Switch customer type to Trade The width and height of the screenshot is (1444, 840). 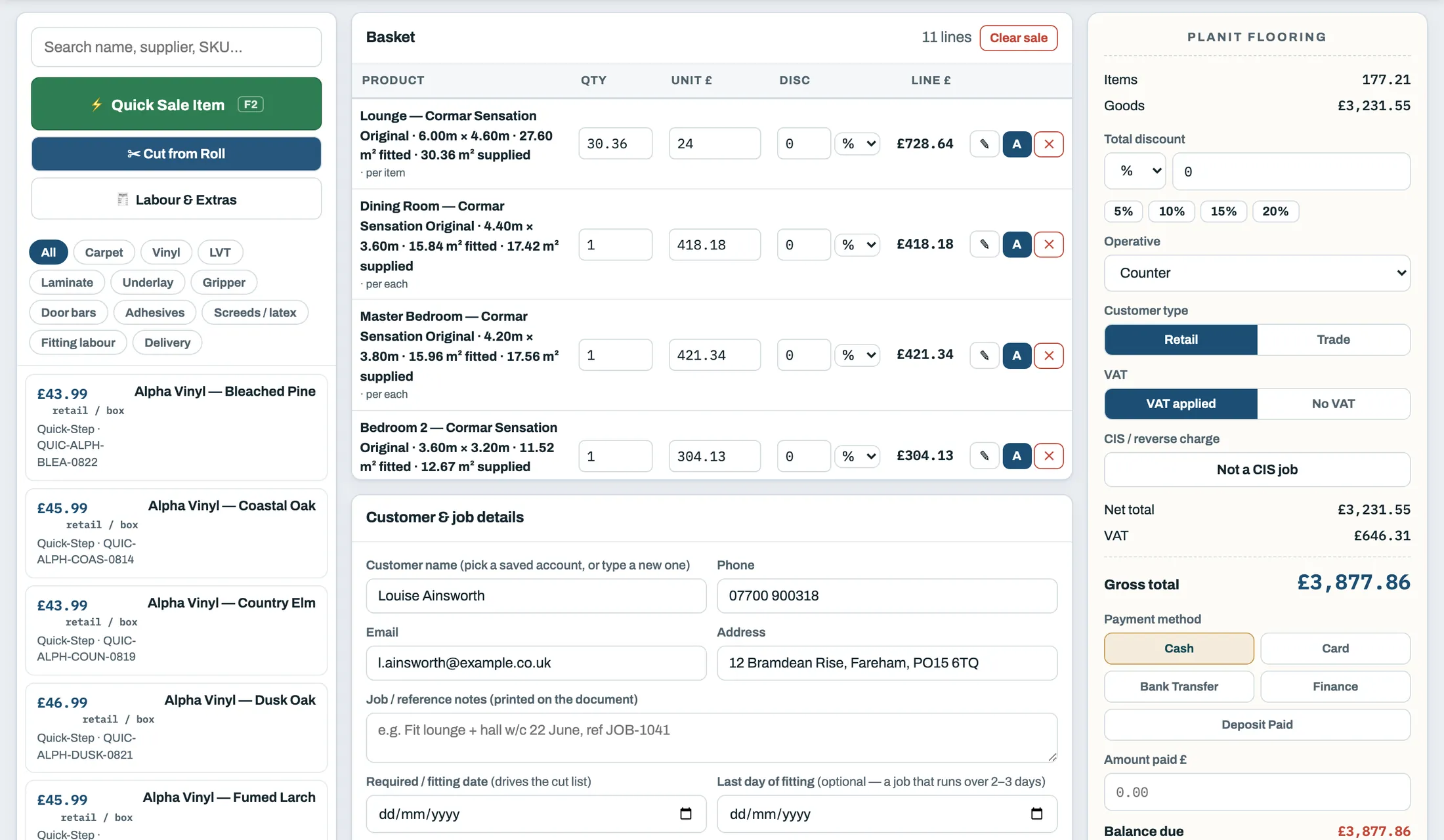tap(1333, 339)
